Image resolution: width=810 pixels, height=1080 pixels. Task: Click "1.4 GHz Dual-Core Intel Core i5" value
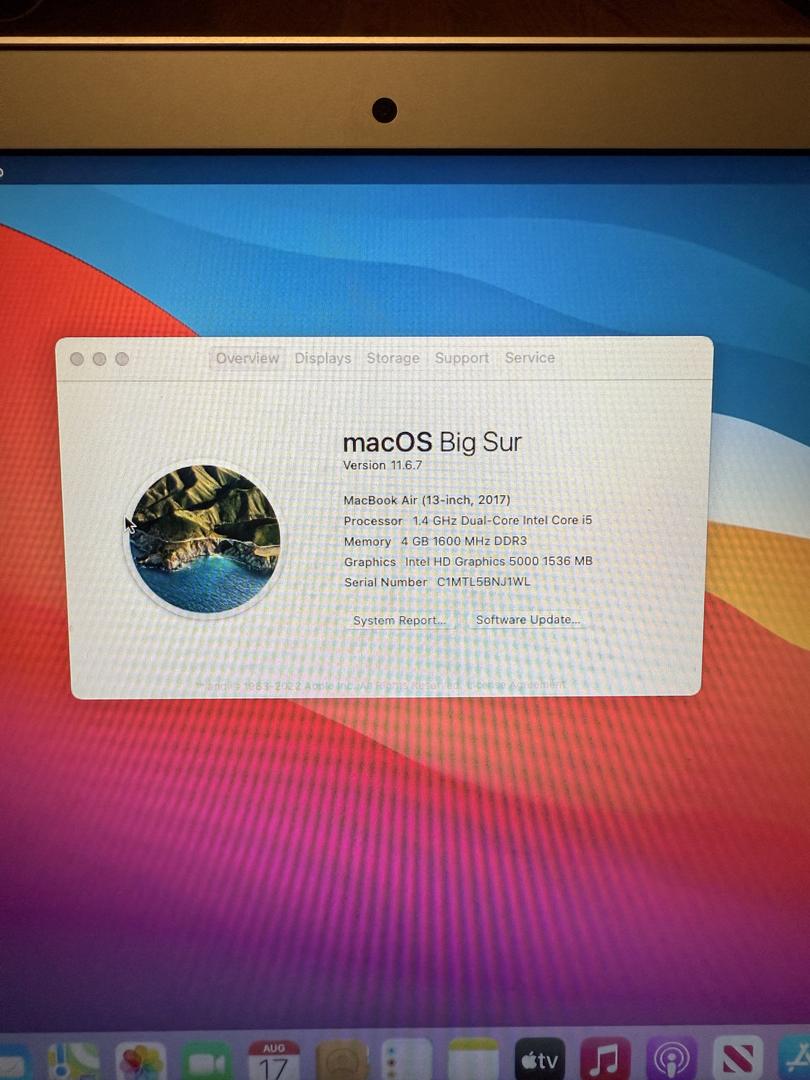(x=502, y=521)
